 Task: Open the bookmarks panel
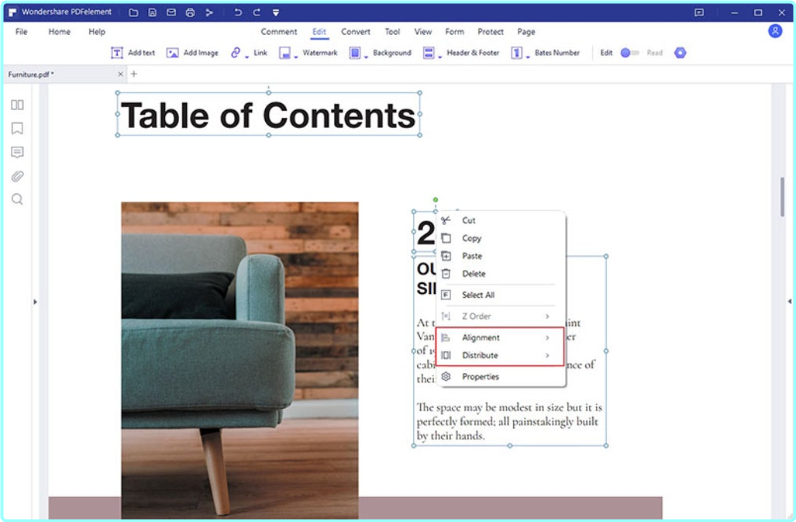pyautogui.click(x=17, y=128)
